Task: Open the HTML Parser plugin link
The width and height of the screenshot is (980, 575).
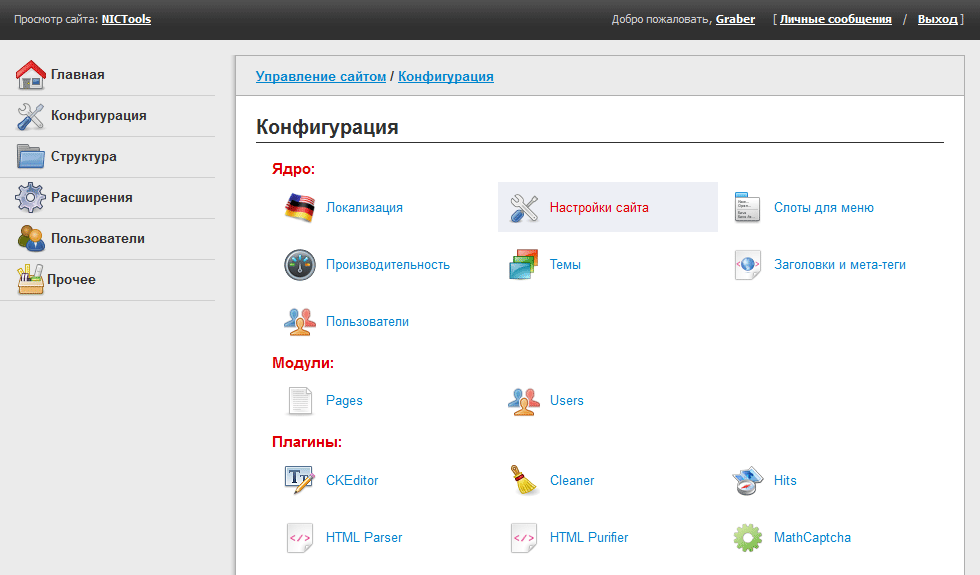Action: (x=364, y=538)
